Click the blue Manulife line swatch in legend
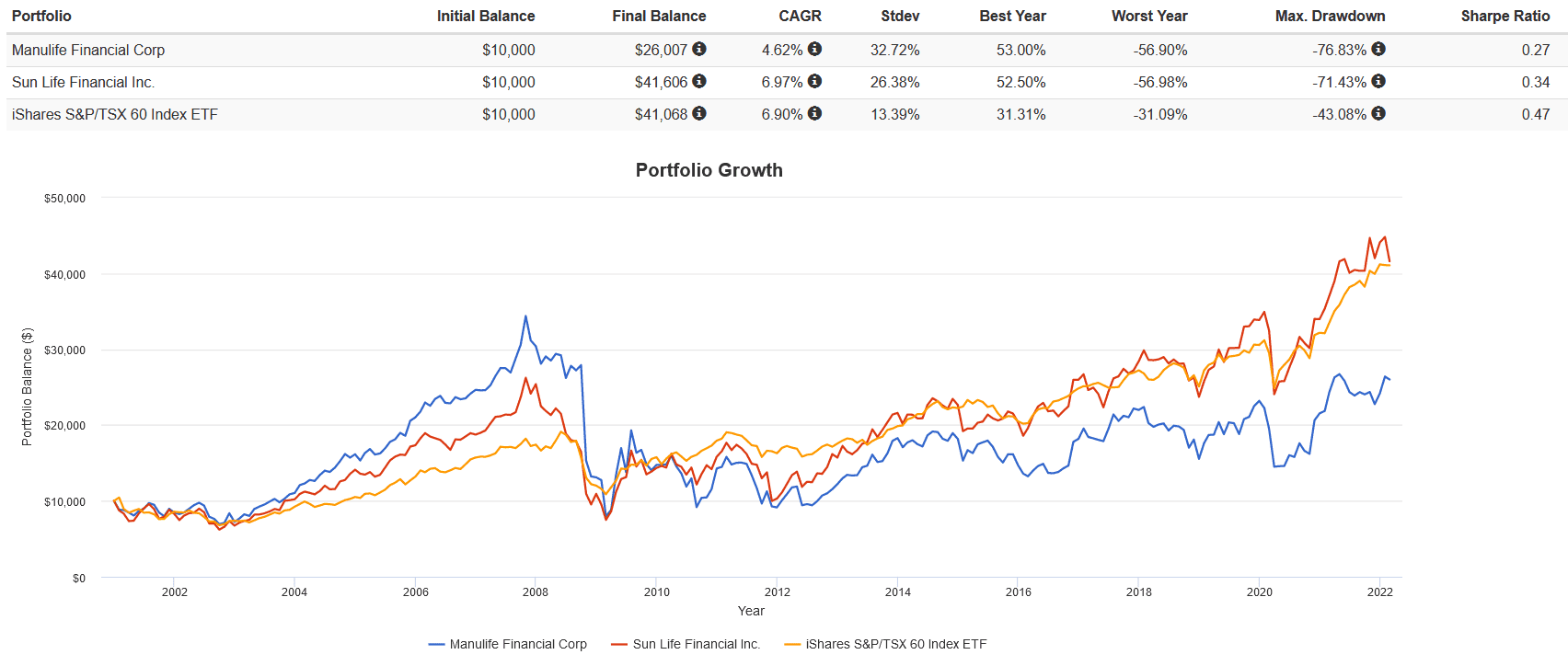 [x=437, y=645]
